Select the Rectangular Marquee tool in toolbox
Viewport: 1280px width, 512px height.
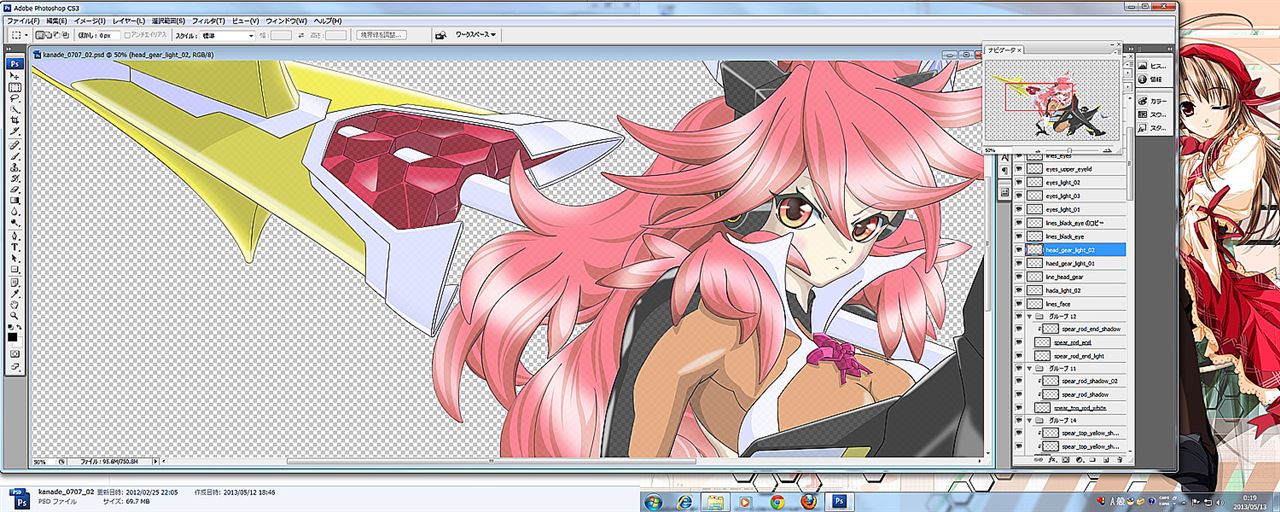[x=15, y=88]
